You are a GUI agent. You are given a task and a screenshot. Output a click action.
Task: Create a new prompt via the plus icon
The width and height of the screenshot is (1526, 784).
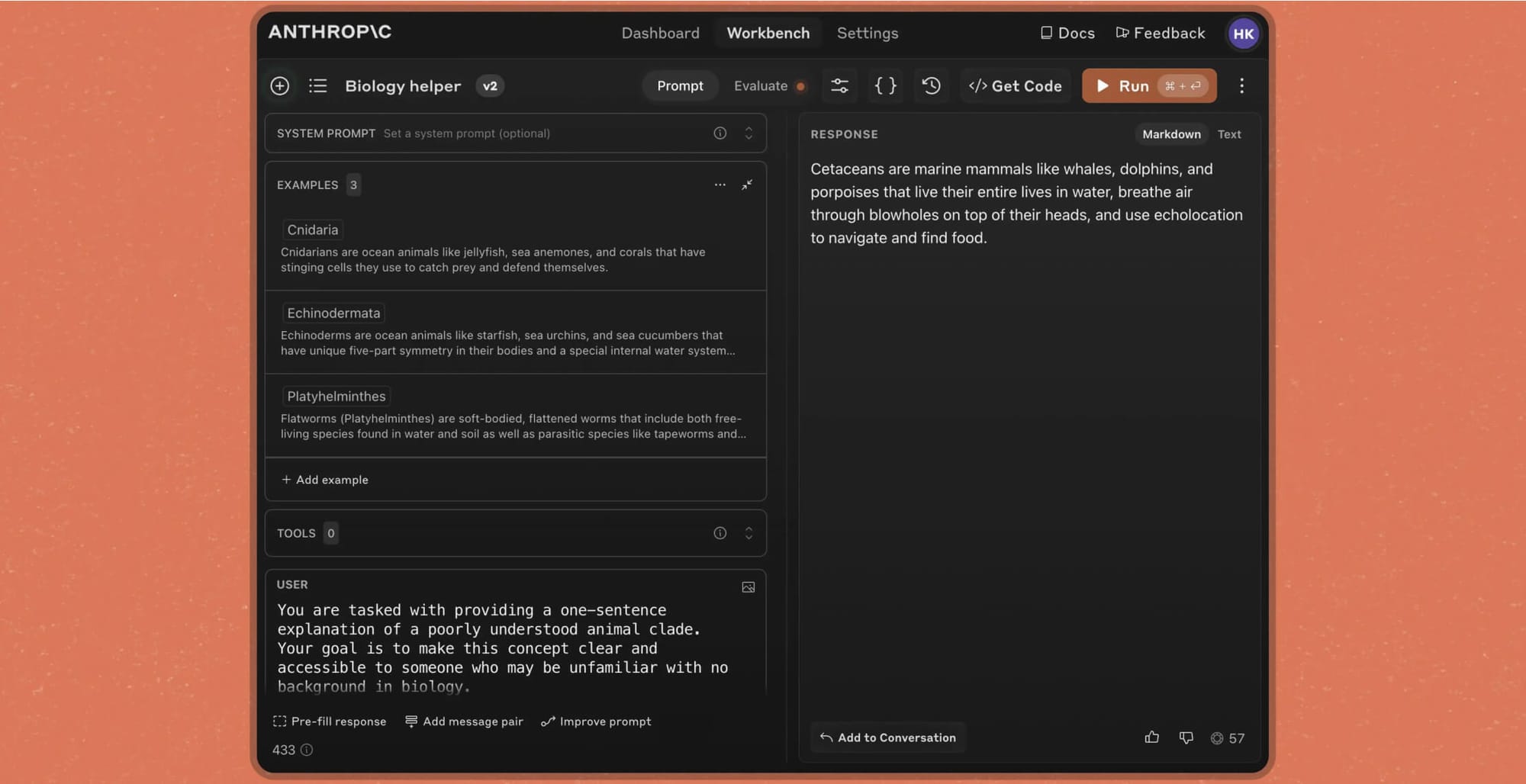click(x=280, y=85)
